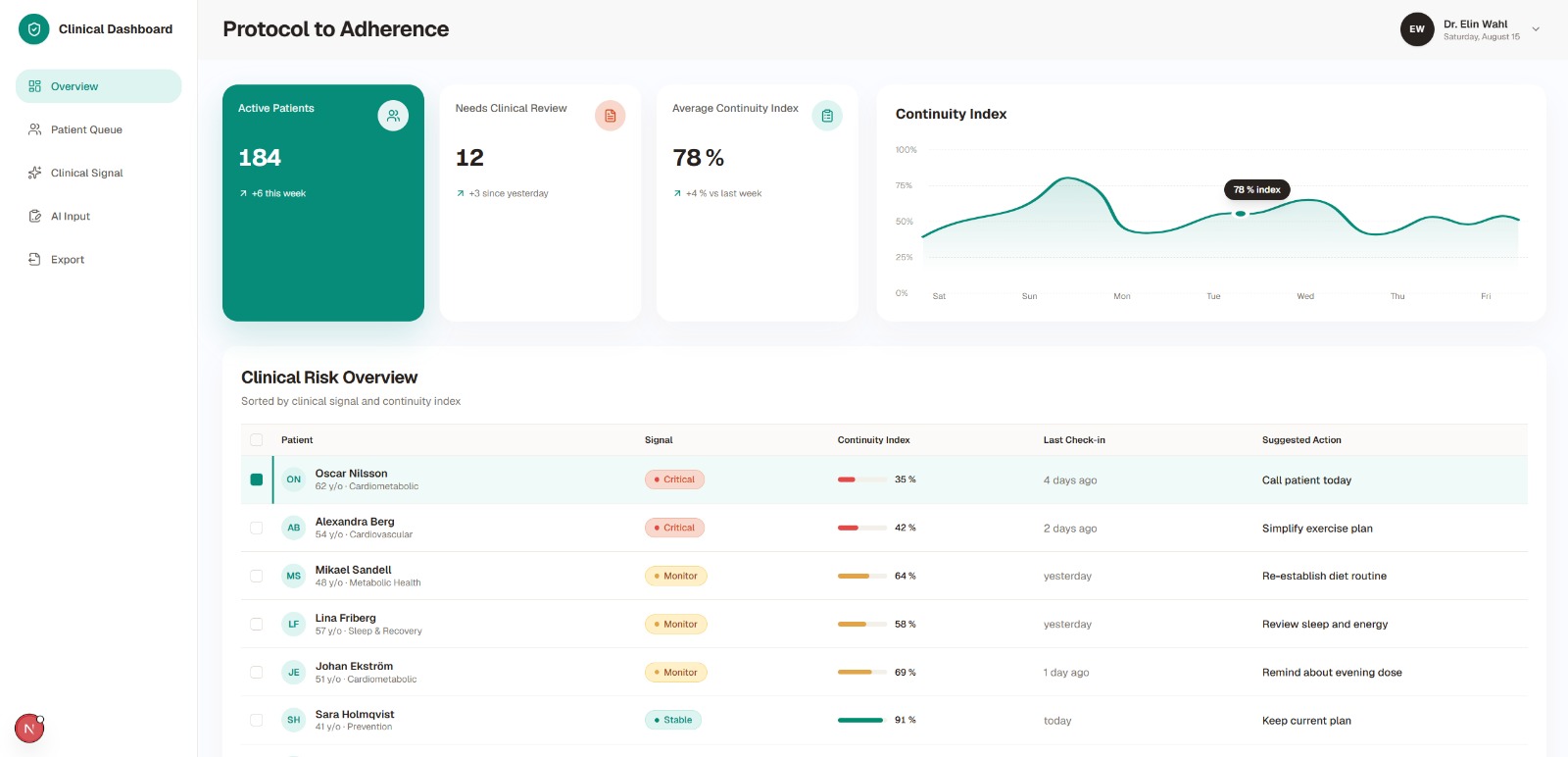
Task: Click the Overview grid icon in sidebar
Action: click(x=35, y=86)
